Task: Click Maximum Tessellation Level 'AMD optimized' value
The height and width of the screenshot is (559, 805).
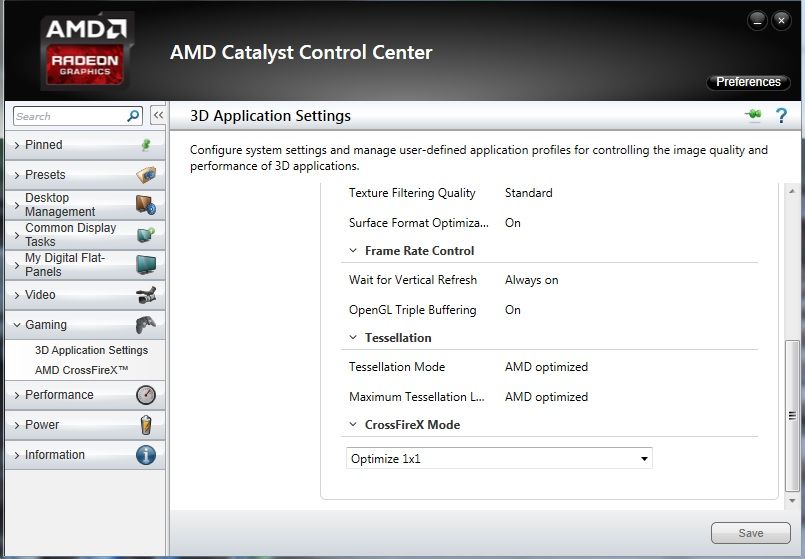Action: tap(546, 397)
